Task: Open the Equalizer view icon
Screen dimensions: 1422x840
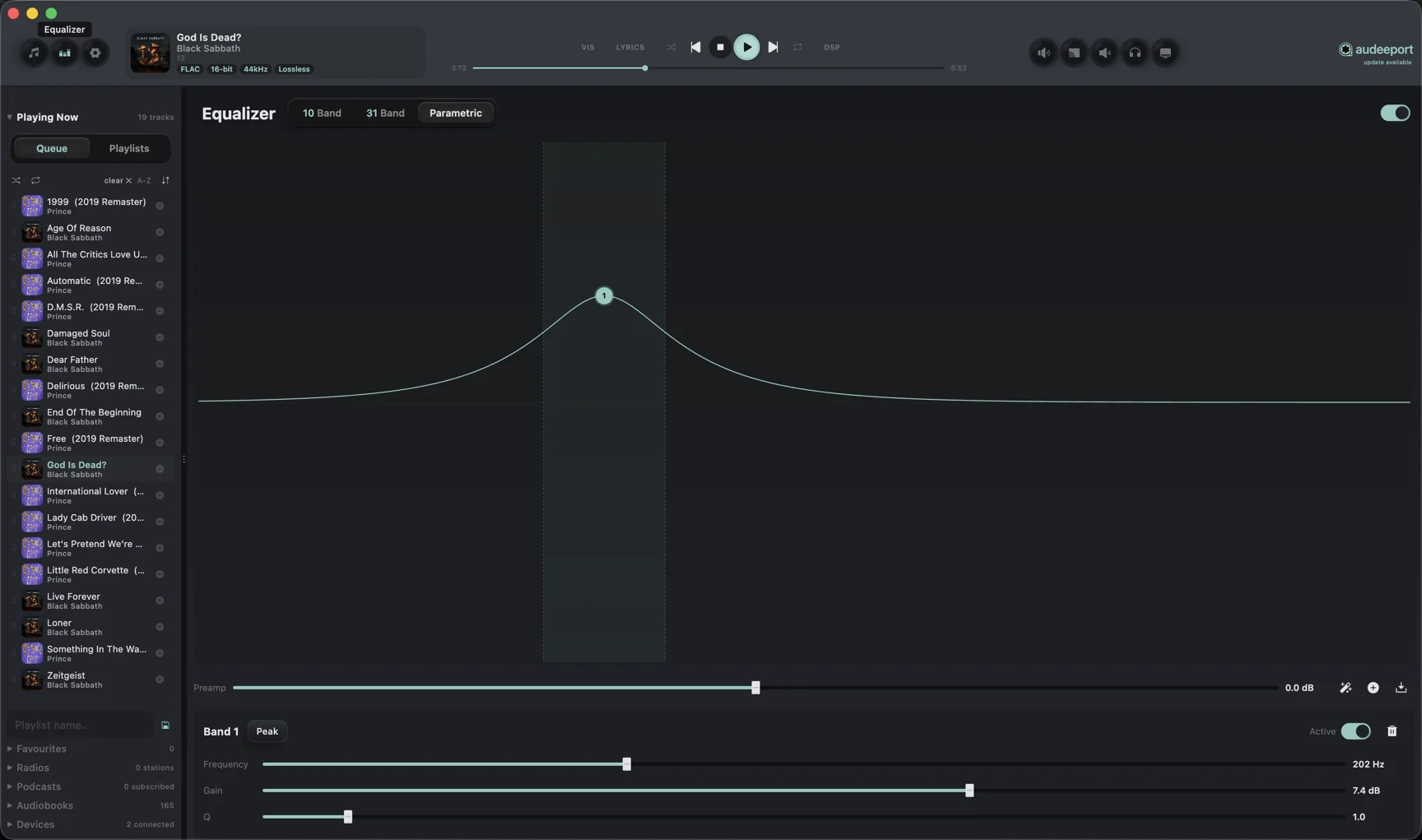Action: coord(64,53)
